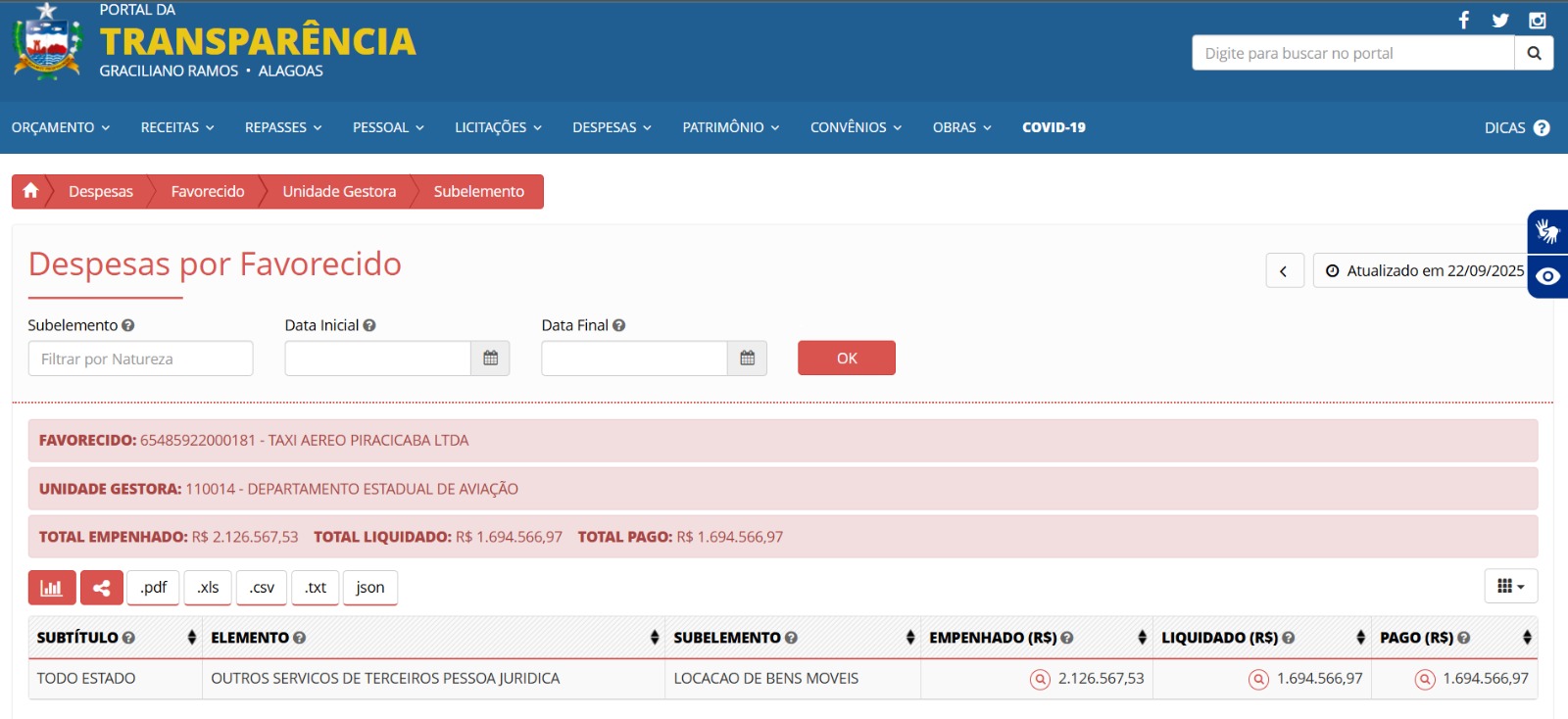Open the Instagram social icon
The width and height of the screenshot is (1568, 719).
(1538, 20)
